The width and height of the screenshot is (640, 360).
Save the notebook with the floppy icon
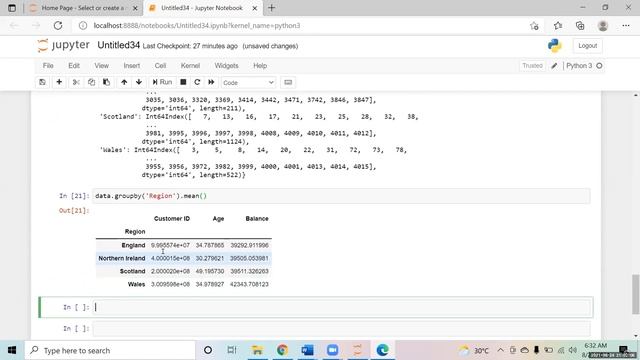coord(42,82)
